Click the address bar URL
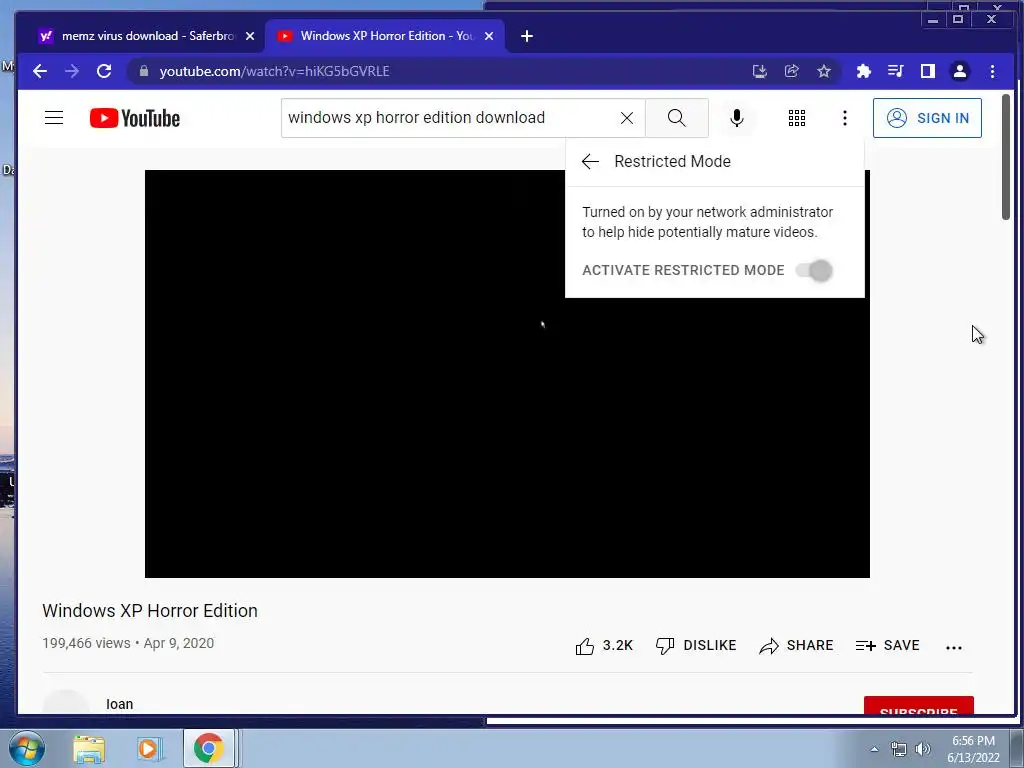The height and width of the screenshot is (768, 1024). point(274,71)
